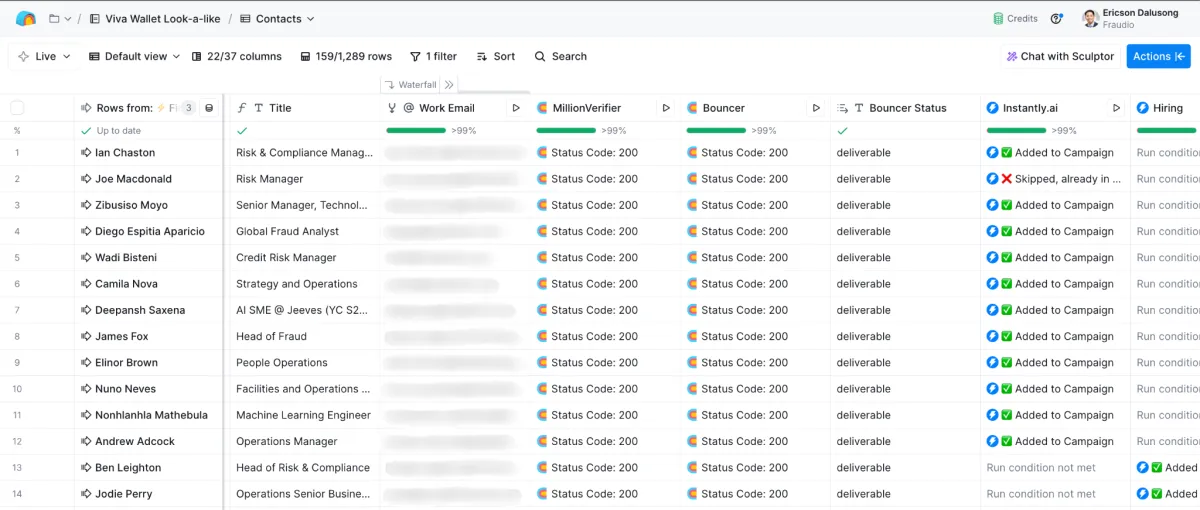Run the Instantly.ai column play icon
Screen dimensions: 1200x510
point(1117,108)
